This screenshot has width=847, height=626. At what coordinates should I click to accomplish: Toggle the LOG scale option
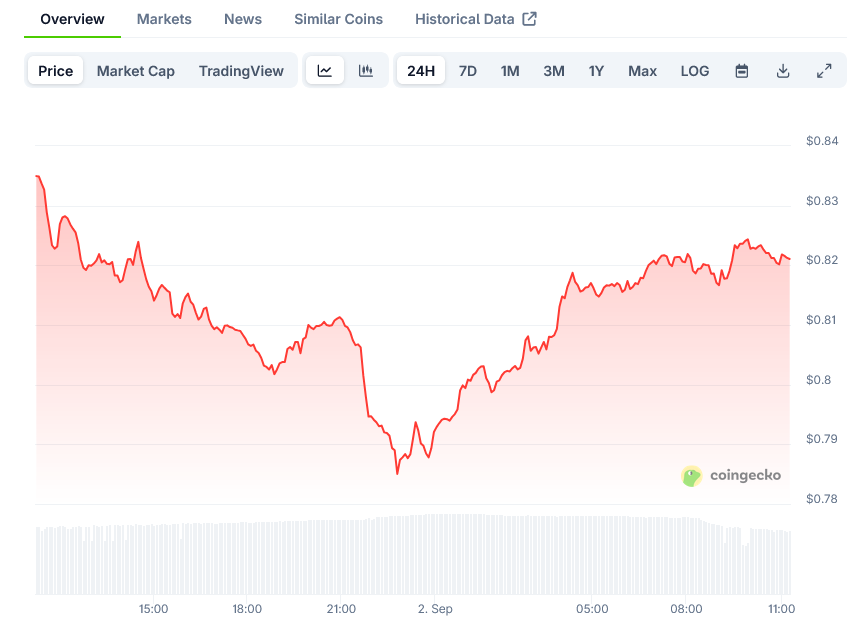pos(695,71)
